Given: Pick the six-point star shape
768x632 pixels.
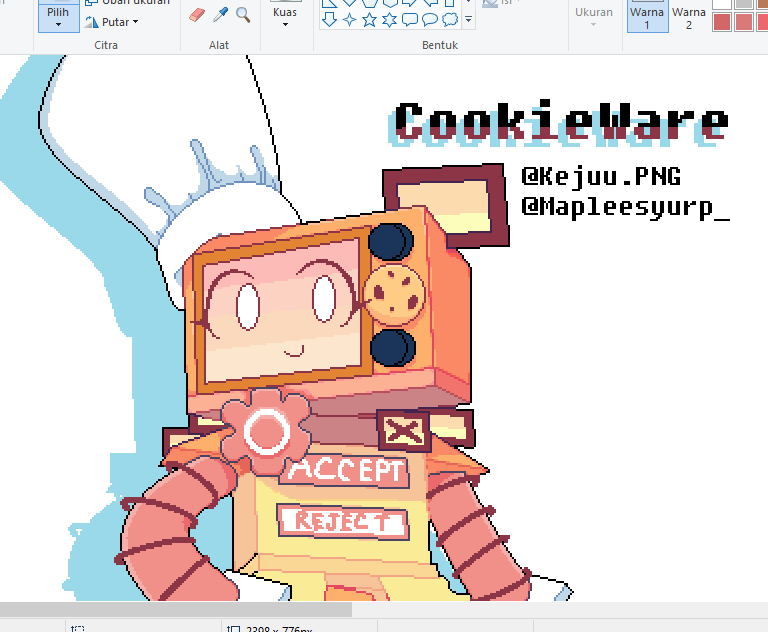Looking at the screenshot, I should tap(389, 19).
